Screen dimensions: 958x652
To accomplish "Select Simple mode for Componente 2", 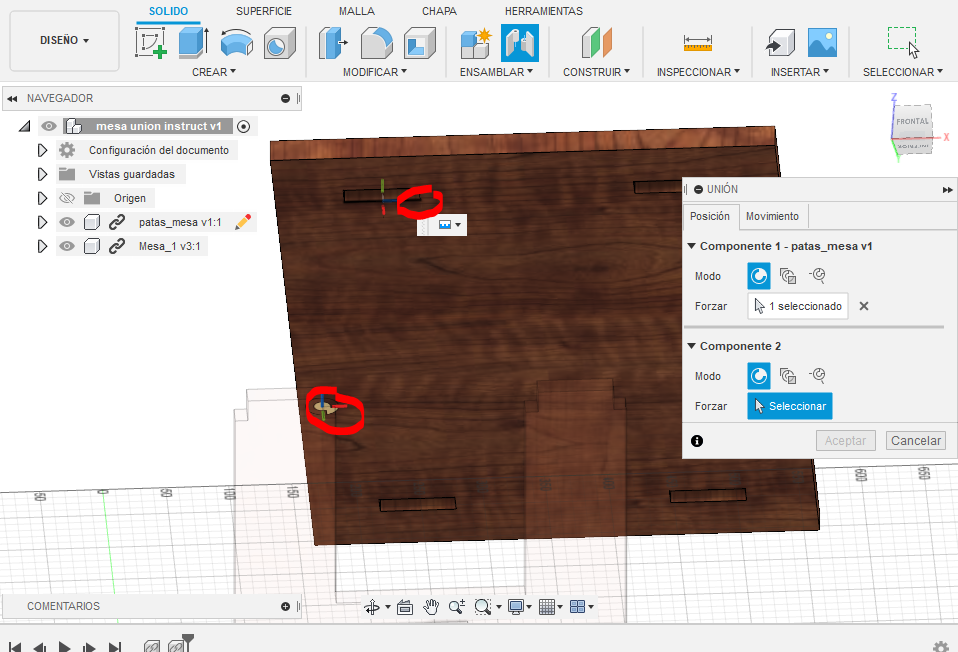I will [759, 376].
